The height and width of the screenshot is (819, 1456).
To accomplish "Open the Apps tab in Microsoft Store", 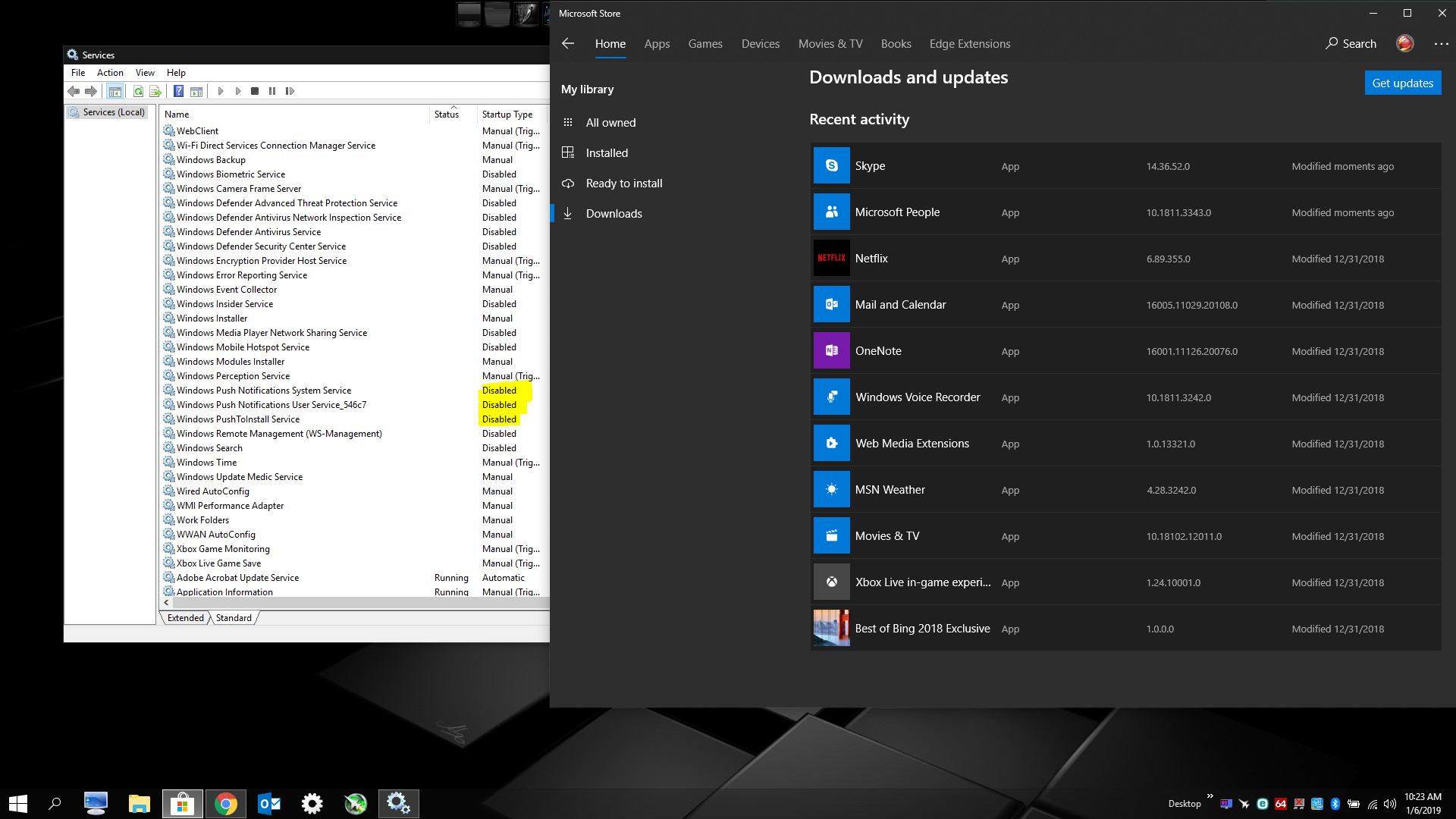I will pyautogui.click(x=657, y=44).
